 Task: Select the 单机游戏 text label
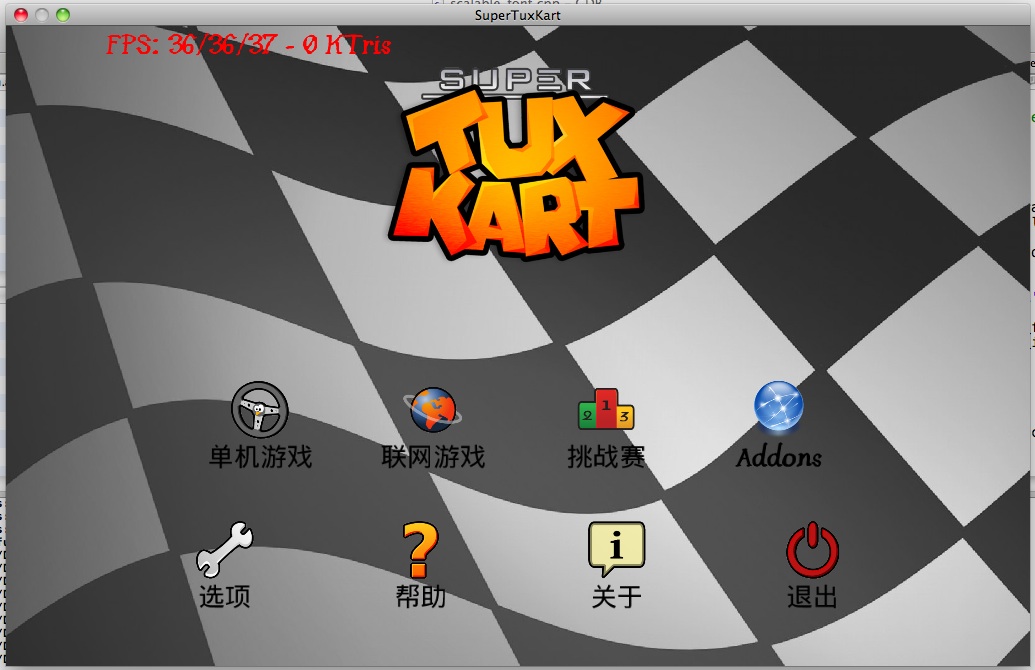pyautogui.click(x=260, y=458)
